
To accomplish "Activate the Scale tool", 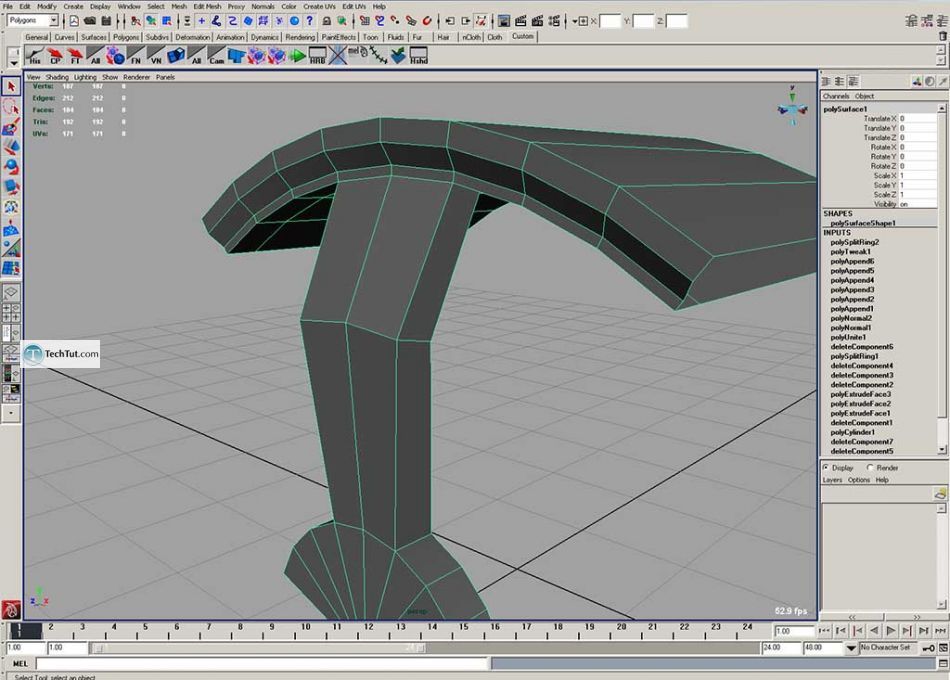I will [x=11, y=187].
